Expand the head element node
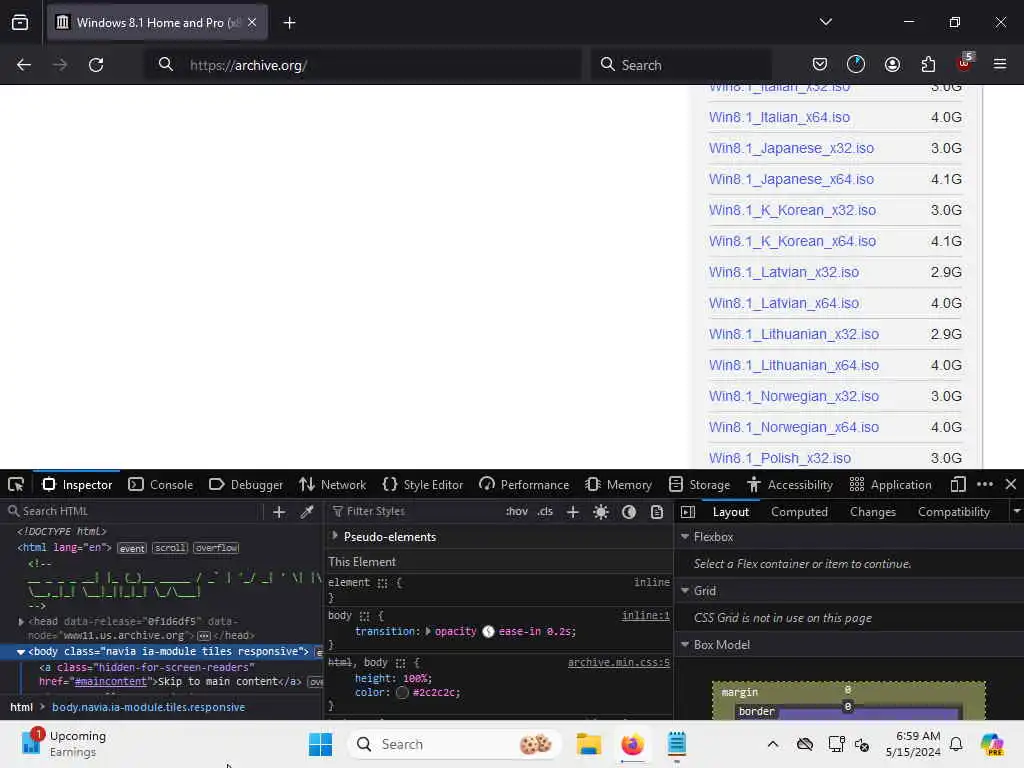This screenshot has height=768, width=1024. 21,622
